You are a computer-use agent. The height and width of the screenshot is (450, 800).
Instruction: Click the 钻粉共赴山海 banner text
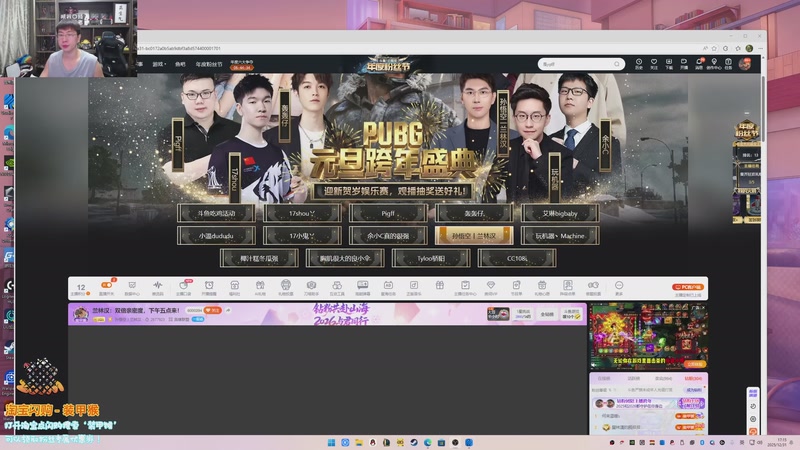click(x=341, y=314)
